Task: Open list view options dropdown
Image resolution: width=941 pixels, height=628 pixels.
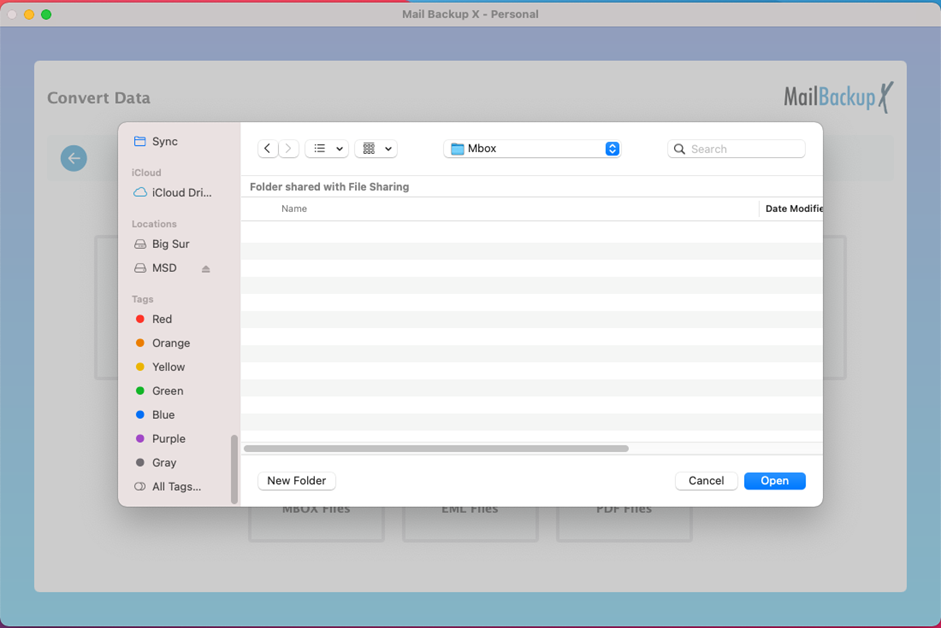Action: click(327, 148)
